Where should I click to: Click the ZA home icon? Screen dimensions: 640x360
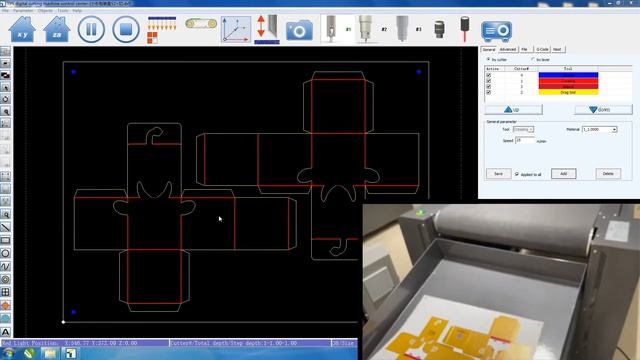57,29
